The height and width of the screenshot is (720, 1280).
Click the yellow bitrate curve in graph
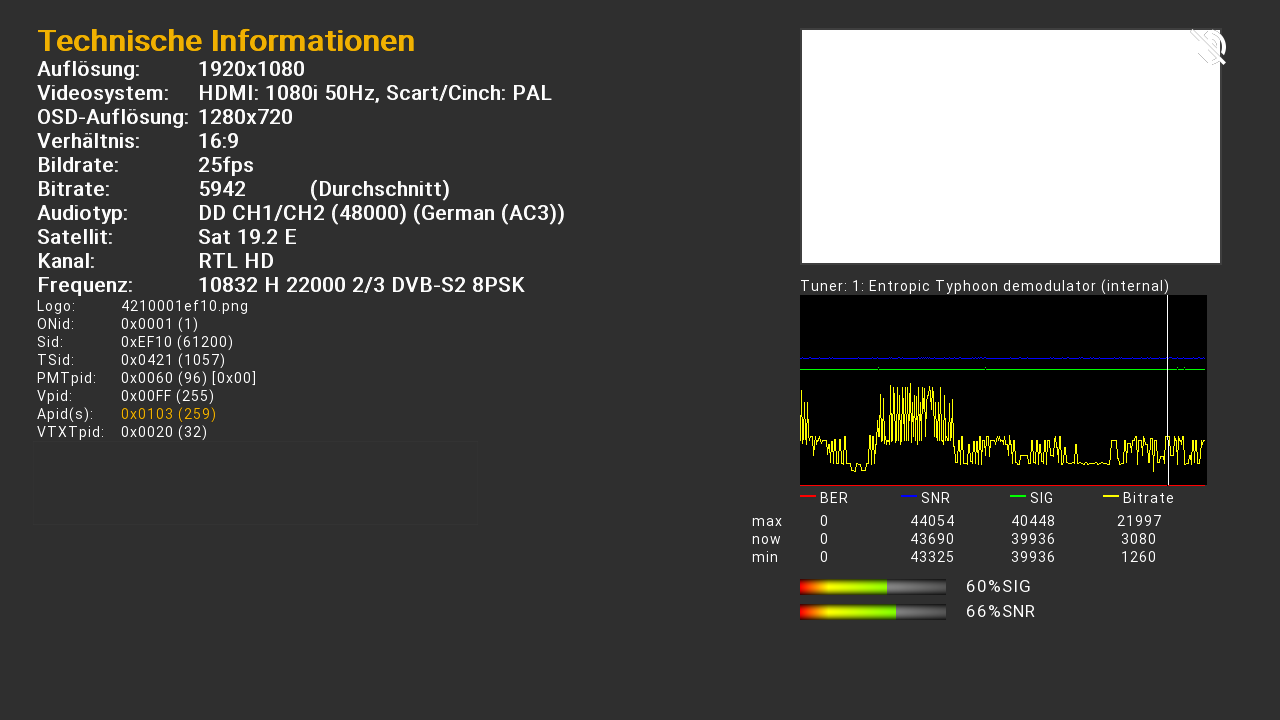[912, 410]
